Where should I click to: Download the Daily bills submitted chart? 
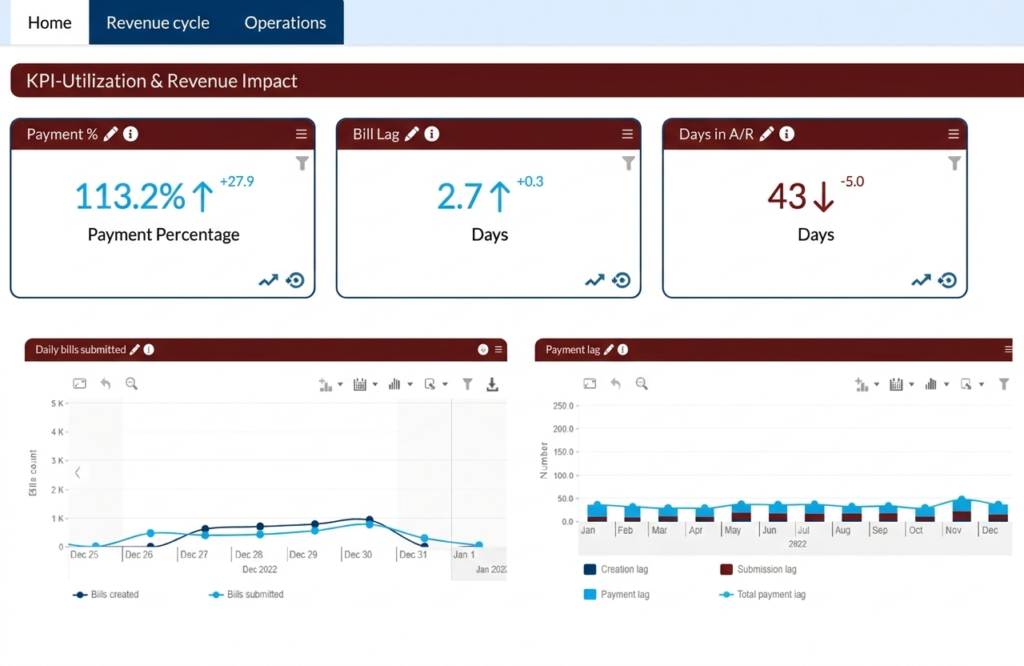point(492,384)
